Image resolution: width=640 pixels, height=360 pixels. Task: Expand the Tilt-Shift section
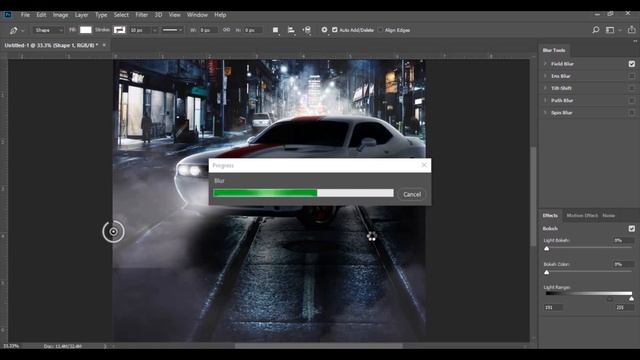coord(545,88)
